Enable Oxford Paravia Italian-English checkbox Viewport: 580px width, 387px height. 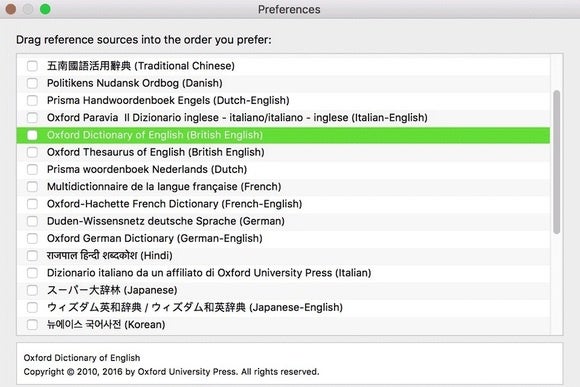(32, 118)
